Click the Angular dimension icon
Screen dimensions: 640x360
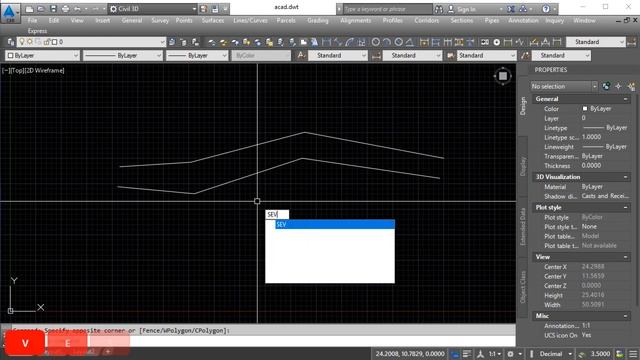click(x=410, y=42)
